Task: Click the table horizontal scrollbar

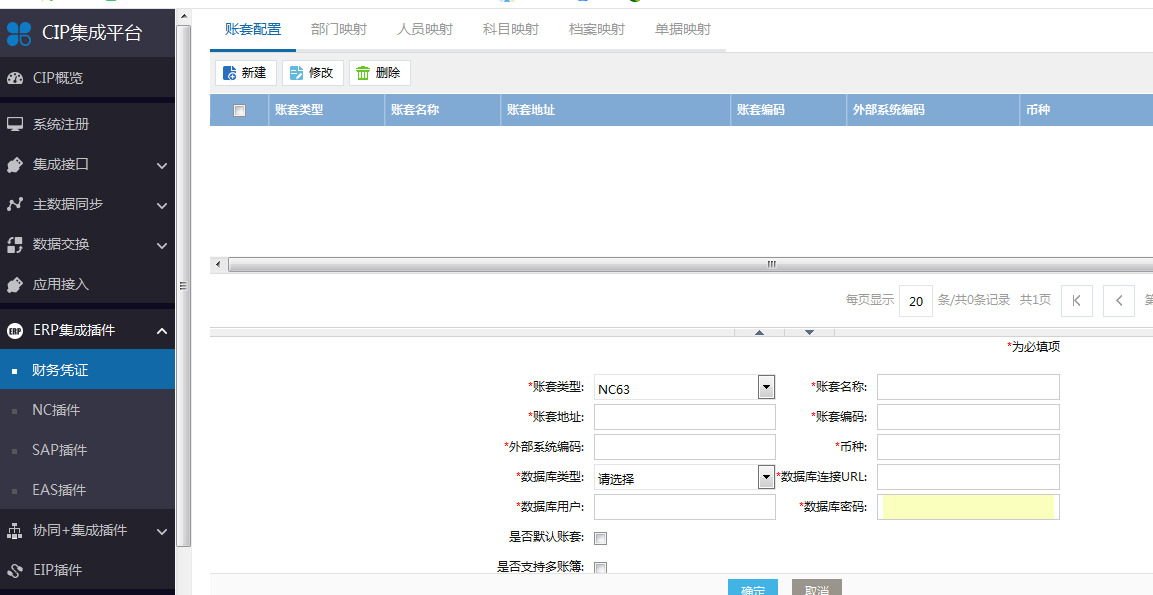Action: [x=680, y=265]
